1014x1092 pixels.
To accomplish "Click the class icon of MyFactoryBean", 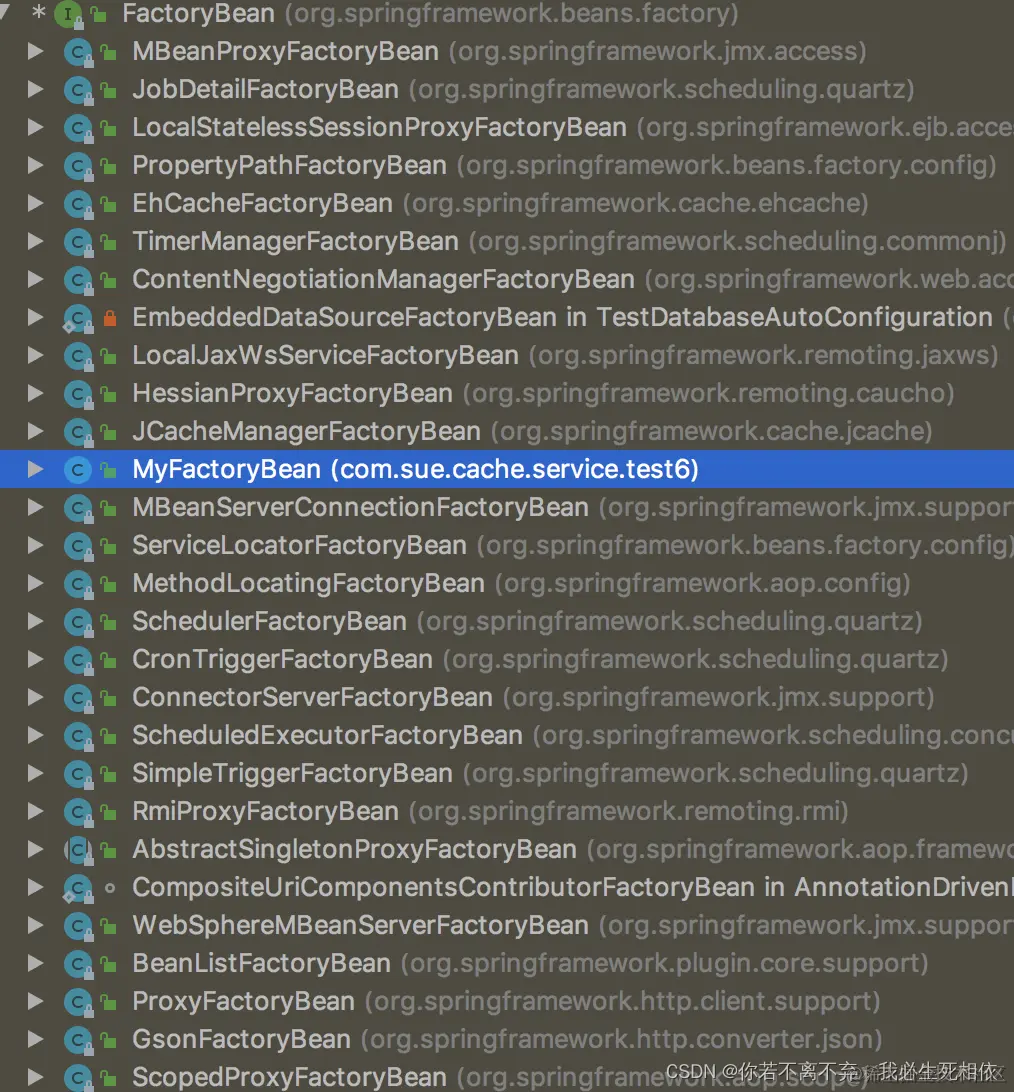I will coord(77,470).
